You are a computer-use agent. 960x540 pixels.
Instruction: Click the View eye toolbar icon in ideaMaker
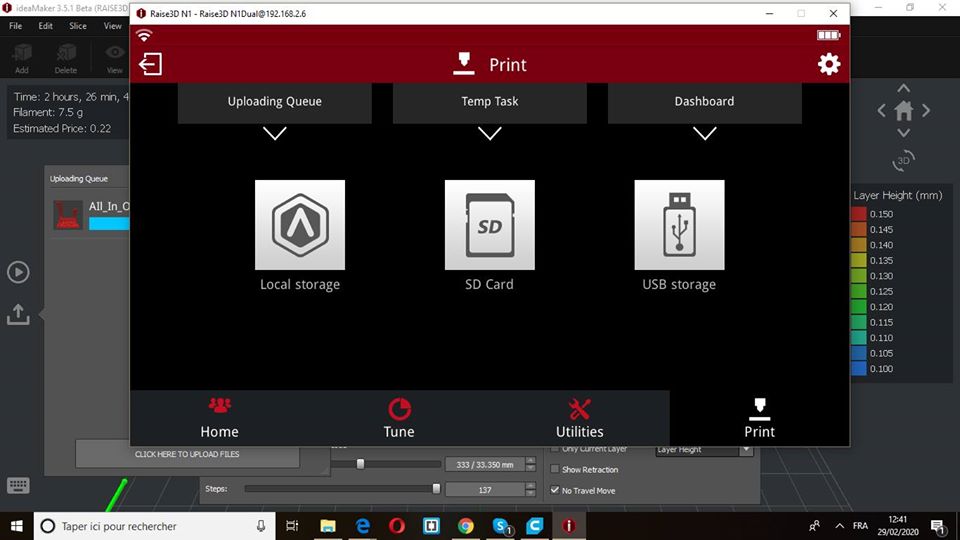coord(115,58)
